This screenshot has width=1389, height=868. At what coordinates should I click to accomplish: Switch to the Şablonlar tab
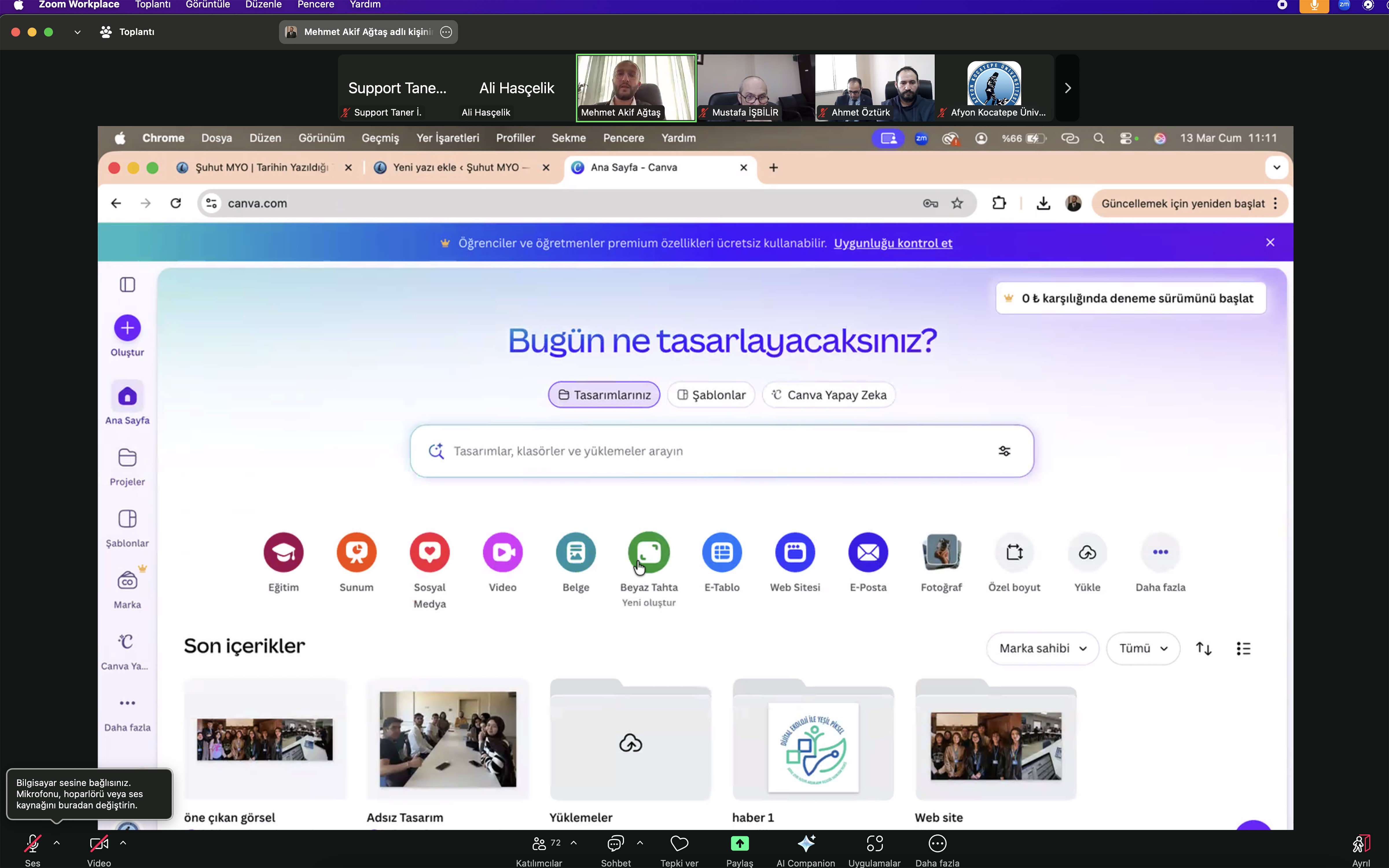click(711, 395)
